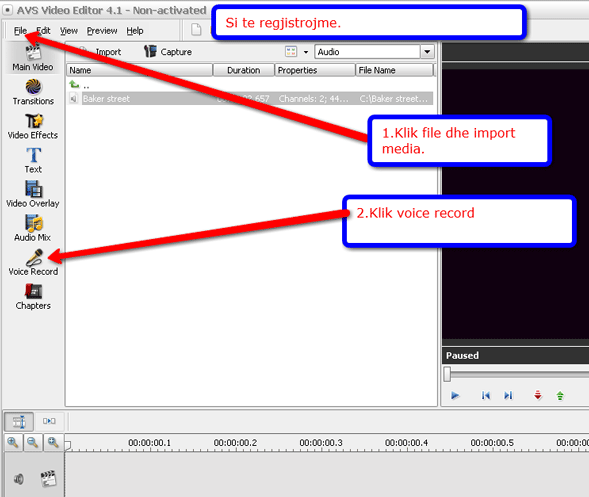
Task: Open the Help menu
Action: click(134, 31)
